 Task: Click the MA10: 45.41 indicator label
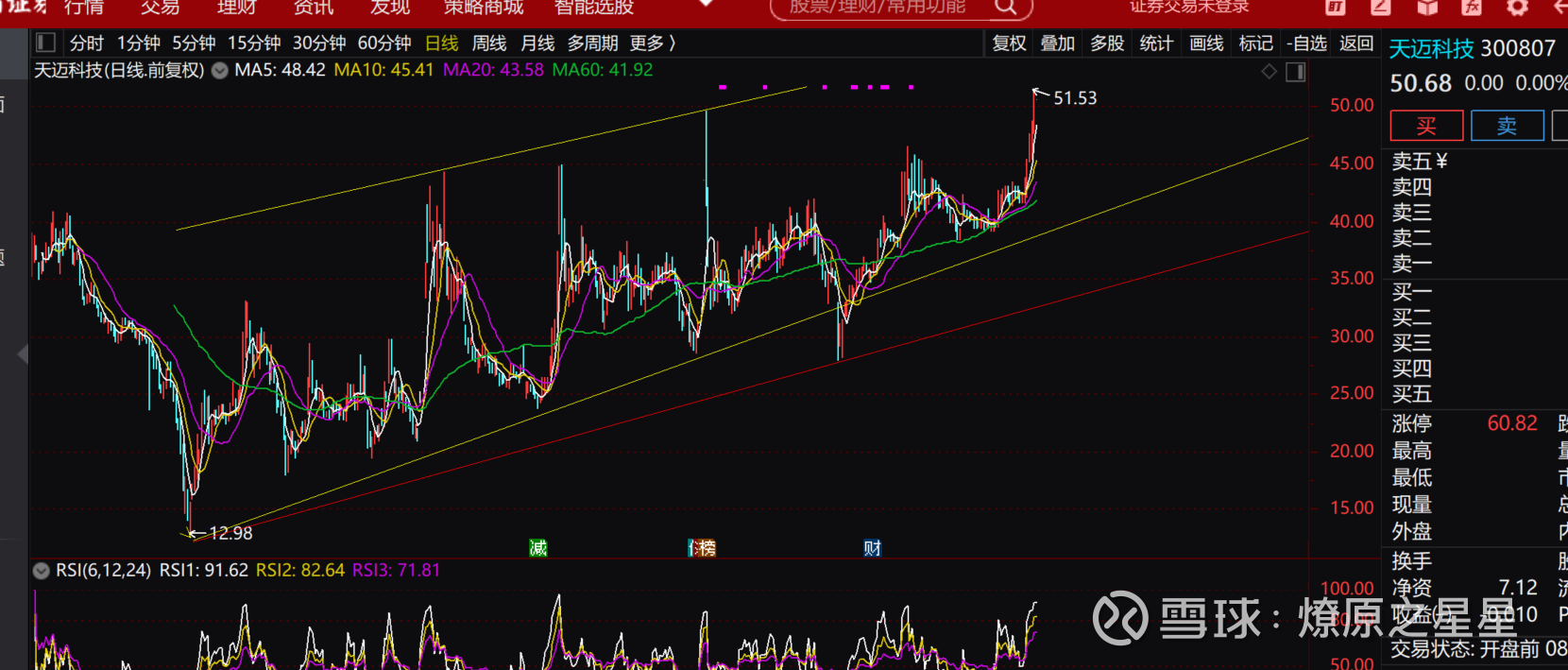pos(383,70)
